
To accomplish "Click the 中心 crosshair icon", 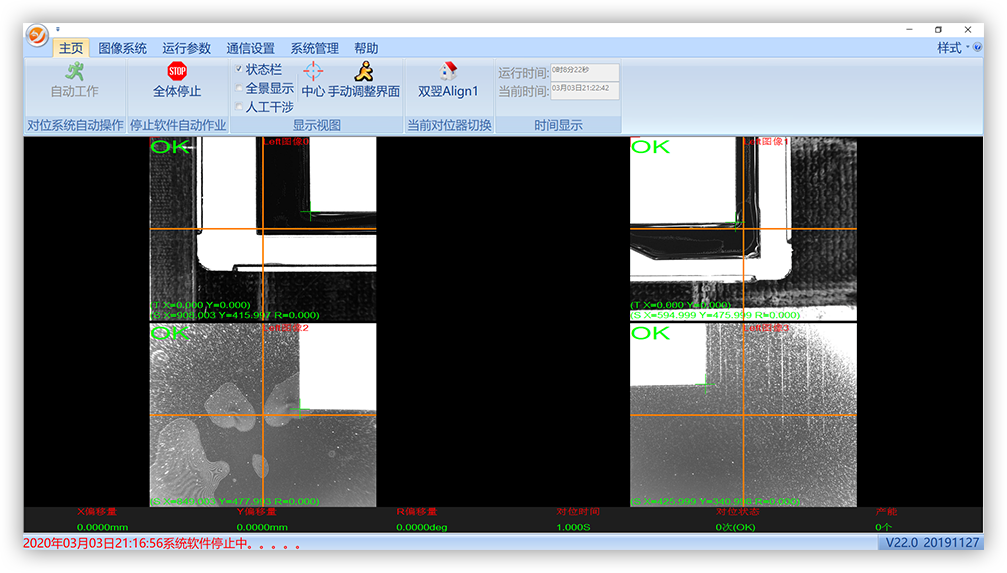I will click(313, 71).
